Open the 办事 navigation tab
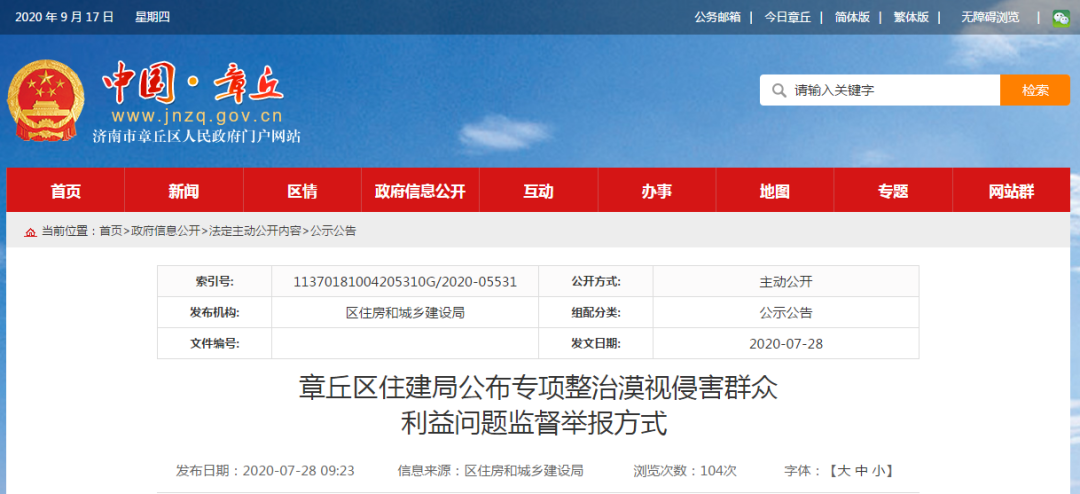Viewport: 1080px width, 494px height. click(x=657, y=191)
